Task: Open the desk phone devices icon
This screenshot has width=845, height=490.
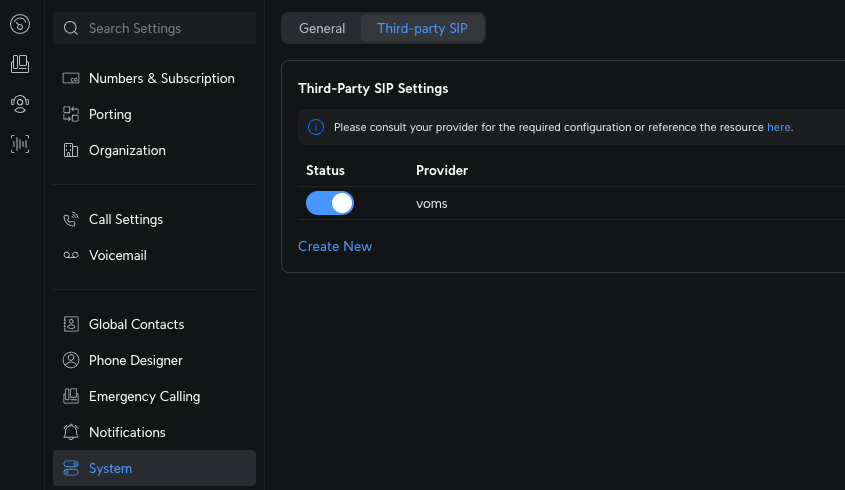Action: pos(20,64)
